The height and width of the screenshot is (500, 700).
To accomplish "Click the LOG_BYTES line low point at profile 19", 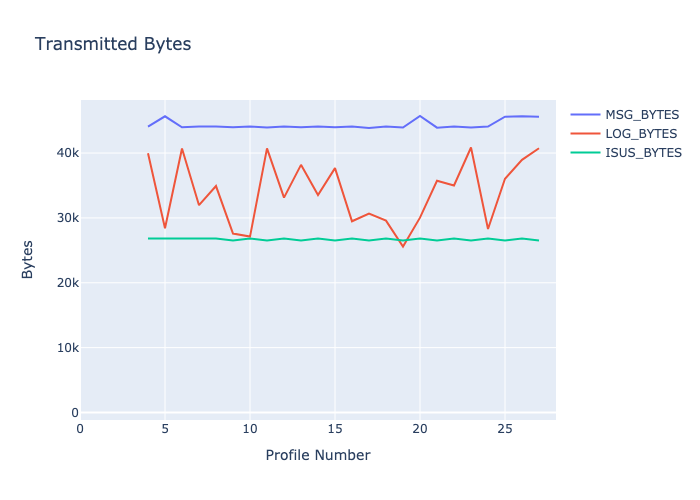I will point(403,246).
